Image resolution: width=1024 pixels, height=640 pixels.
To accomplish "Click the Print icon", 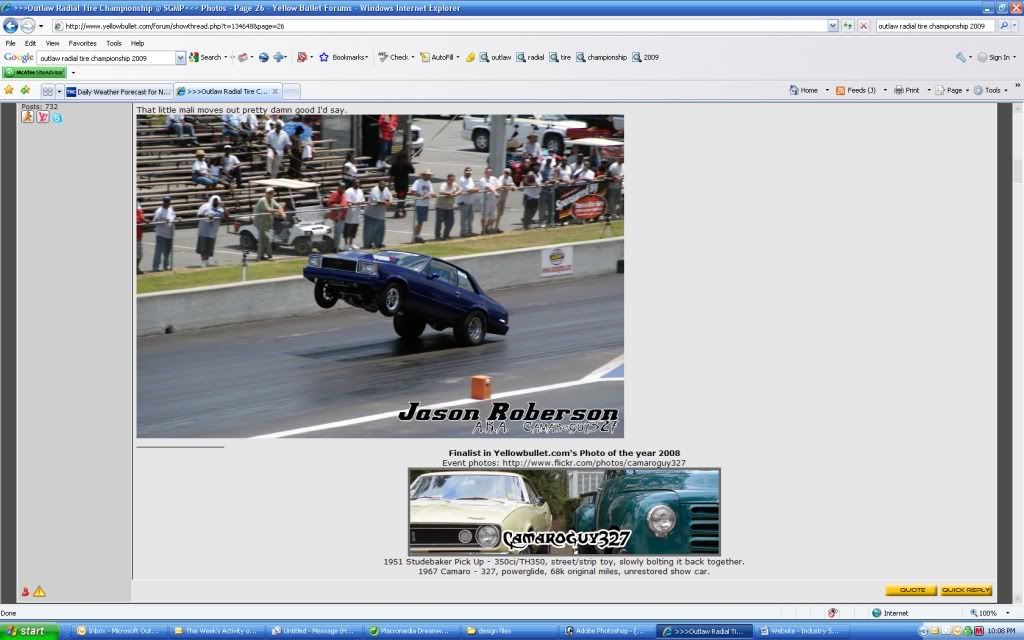I will coord(899,90).
